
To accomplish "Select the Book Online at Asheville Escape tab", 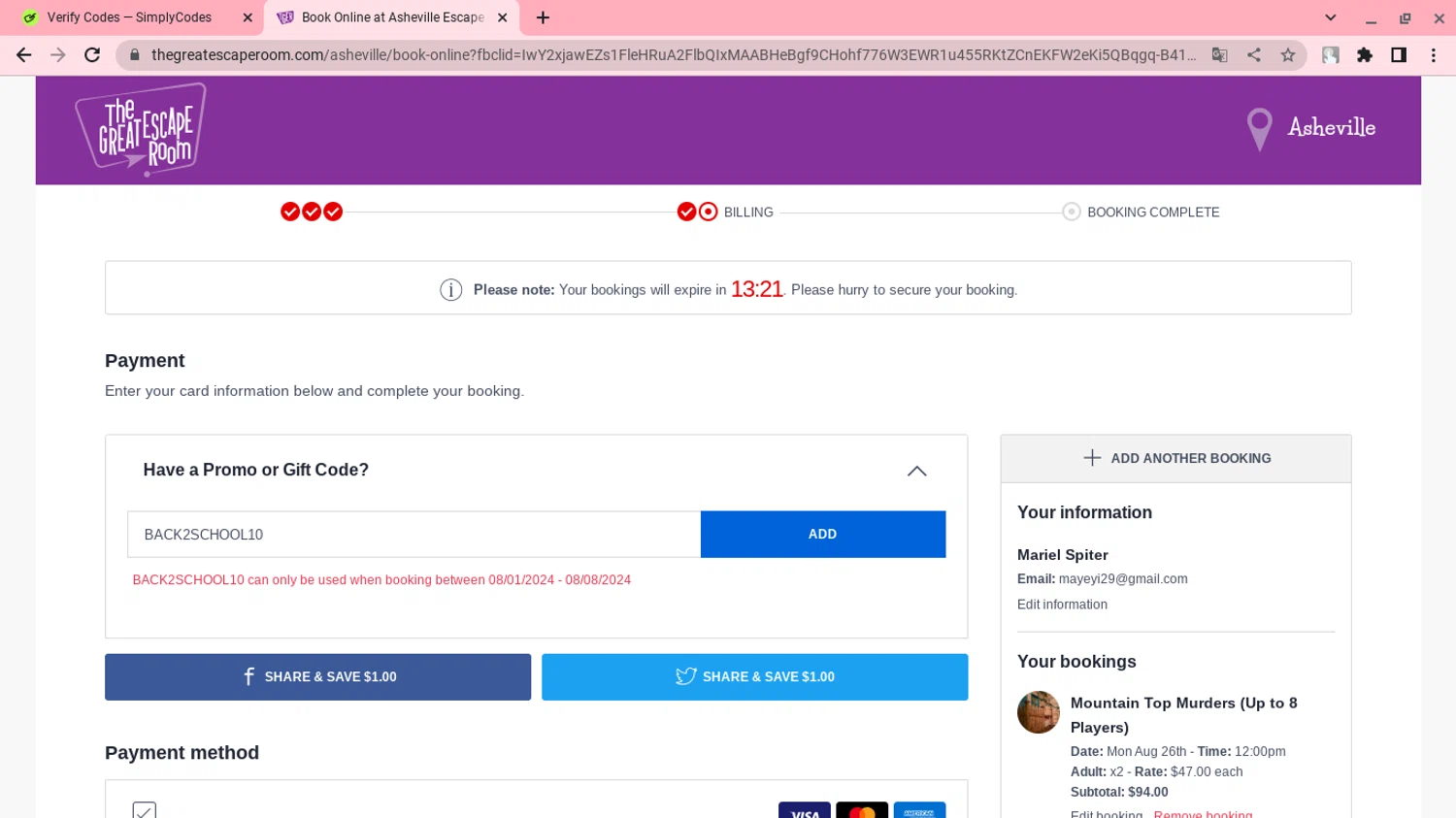I will click(x=392, y=17).
